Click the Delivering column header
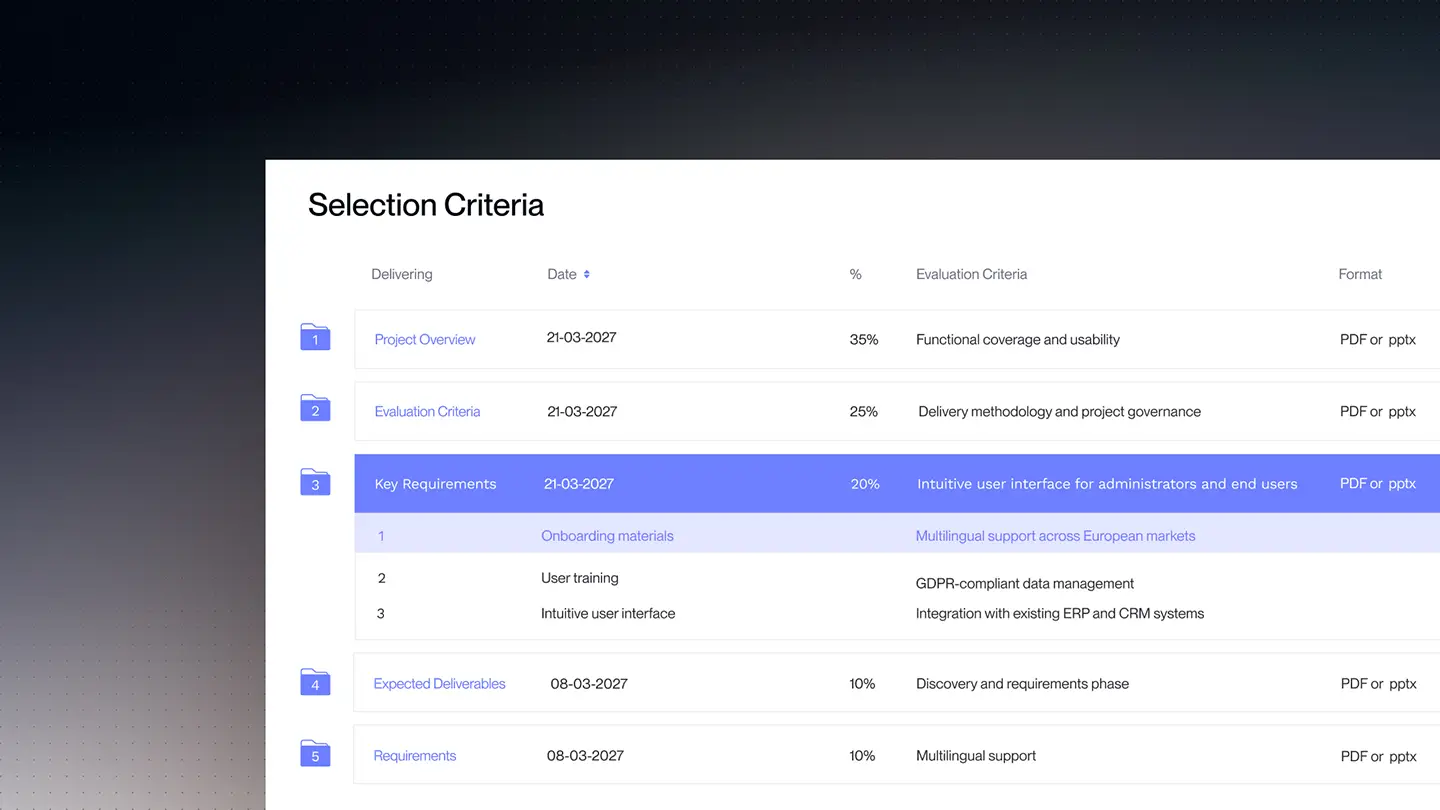The height and width of the screenshot is (810, 1440). [402, 274]
